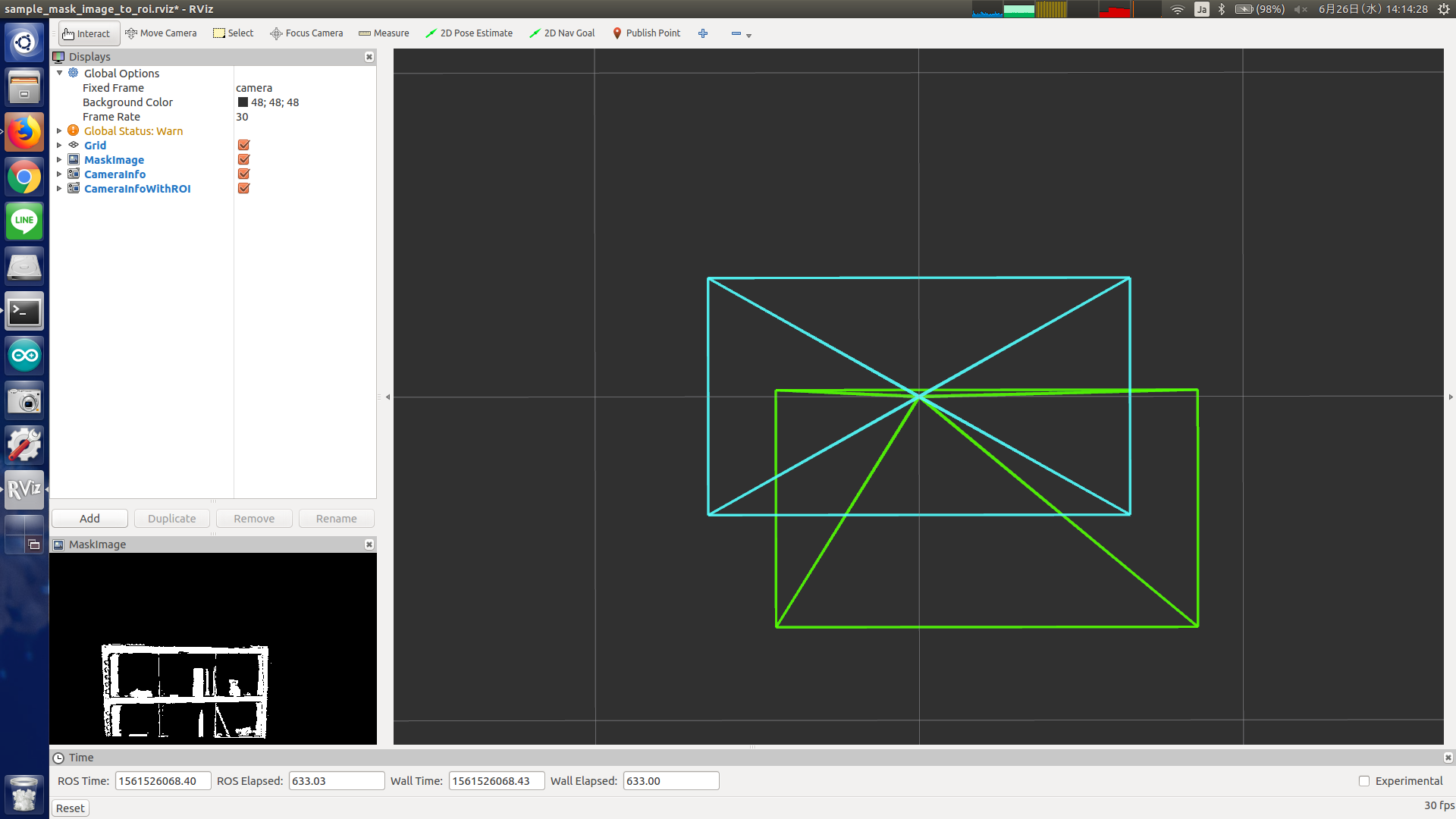Click the Background Color black swatch
1456x819 pixels.
pos(243,102)
